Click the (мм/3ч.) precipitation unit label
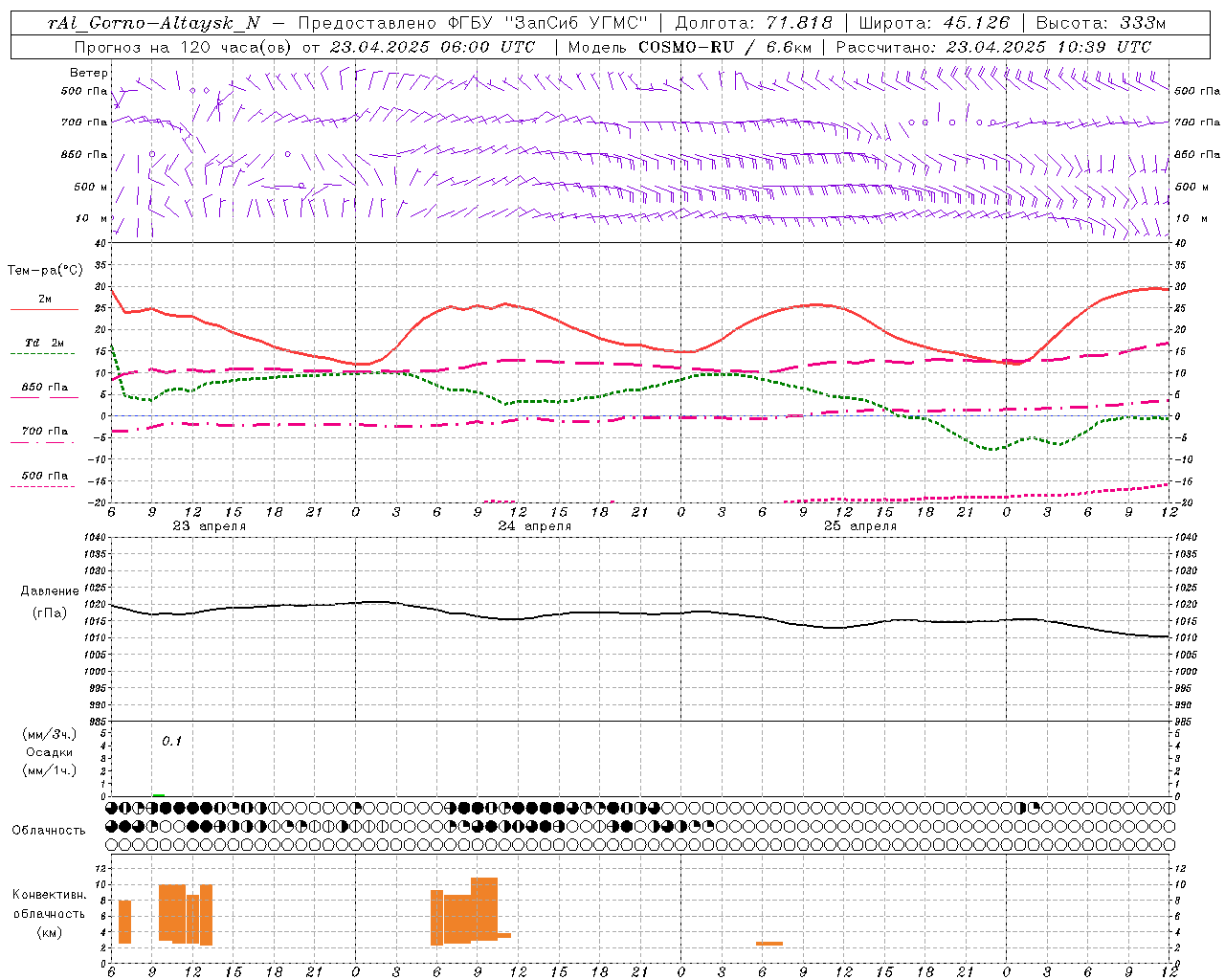This screenshot has width=1225, height=980. pos(49,734)
